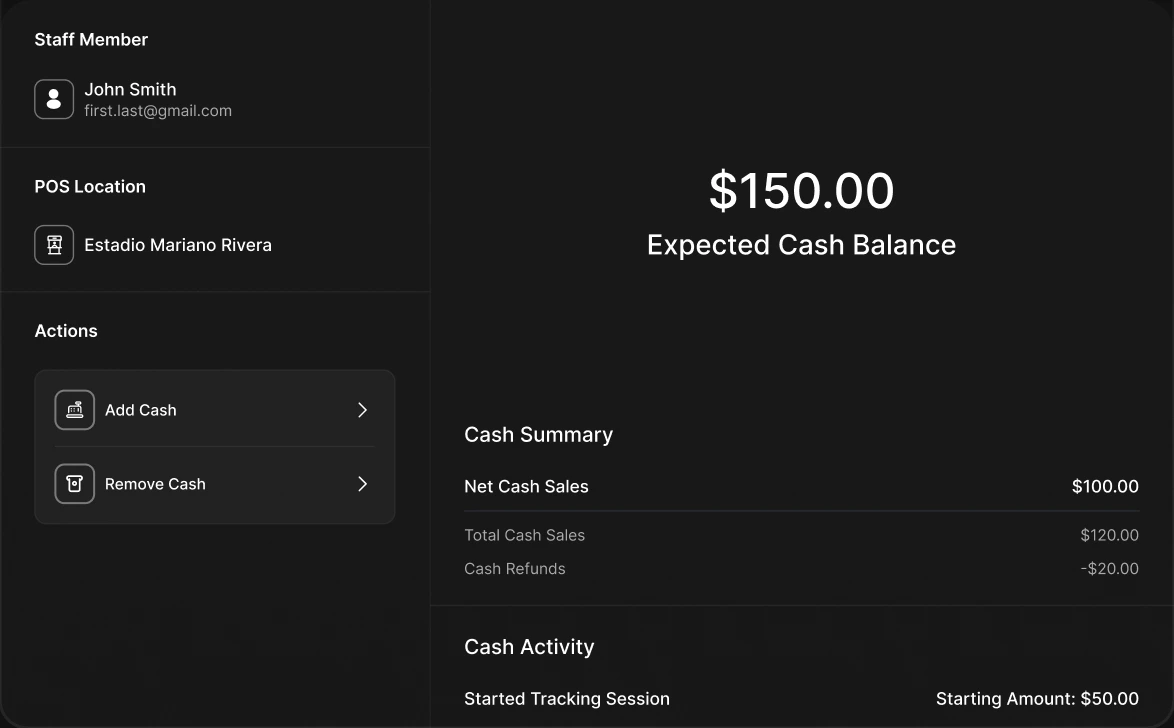
Task: Click the Remove Cash icon
Action: coord(75,484)
